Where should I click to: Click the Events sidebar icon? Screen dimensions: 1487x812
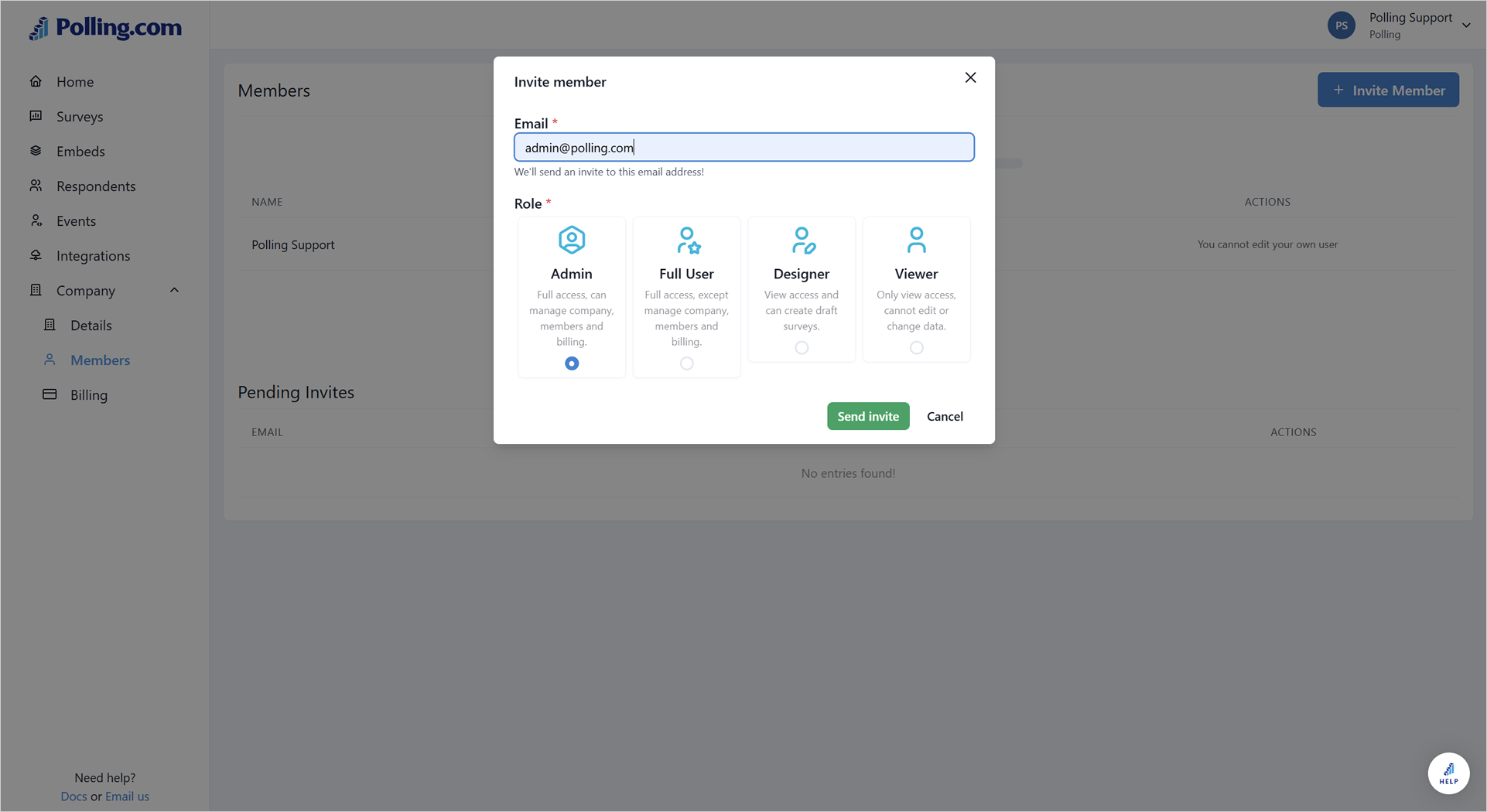pos(36,220)
